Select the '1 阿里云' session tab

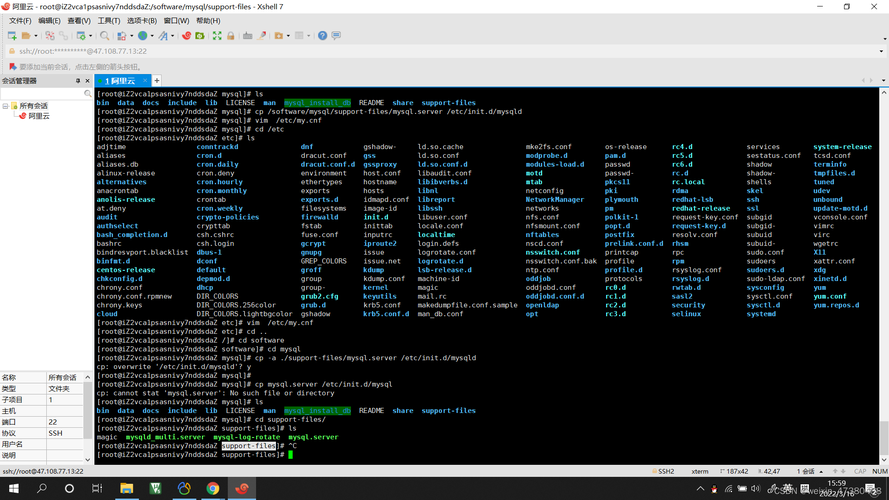pos(120,80)
